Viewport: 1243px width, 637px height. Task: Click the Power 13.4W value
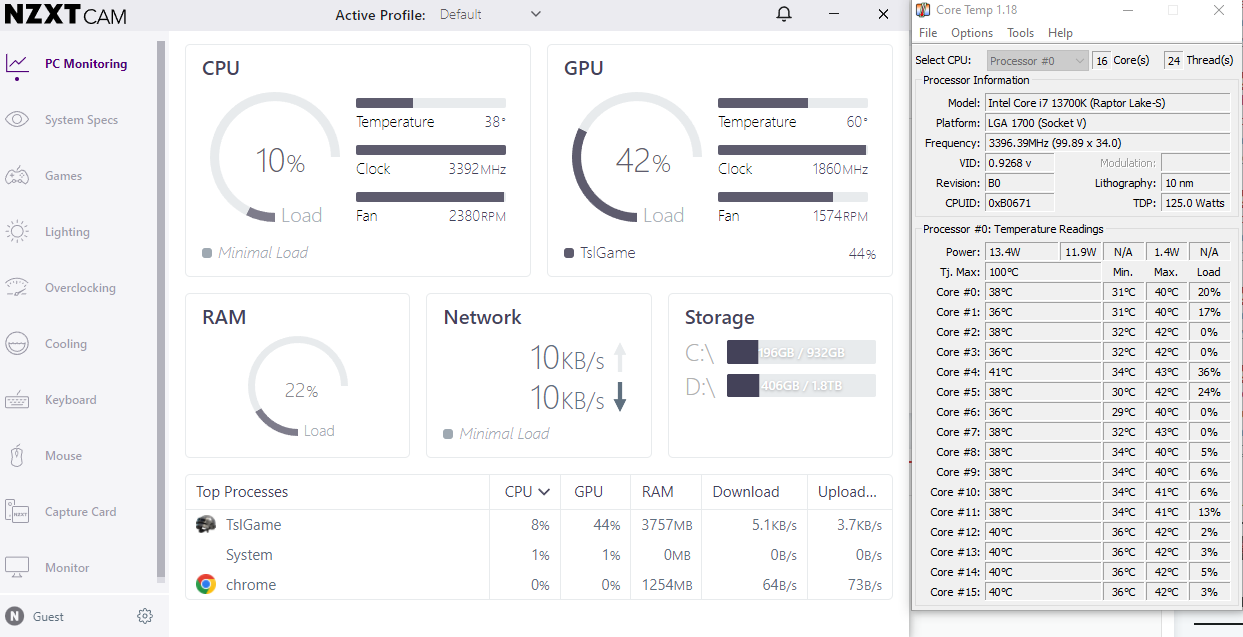(x=1022, y=252)
